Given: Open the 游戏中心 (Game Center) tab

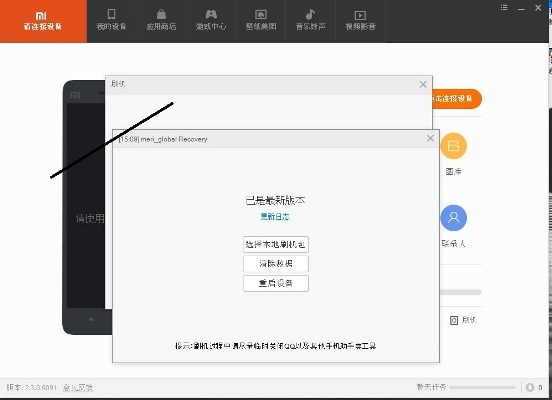Looking at the screenshot, I should (211, 20).
